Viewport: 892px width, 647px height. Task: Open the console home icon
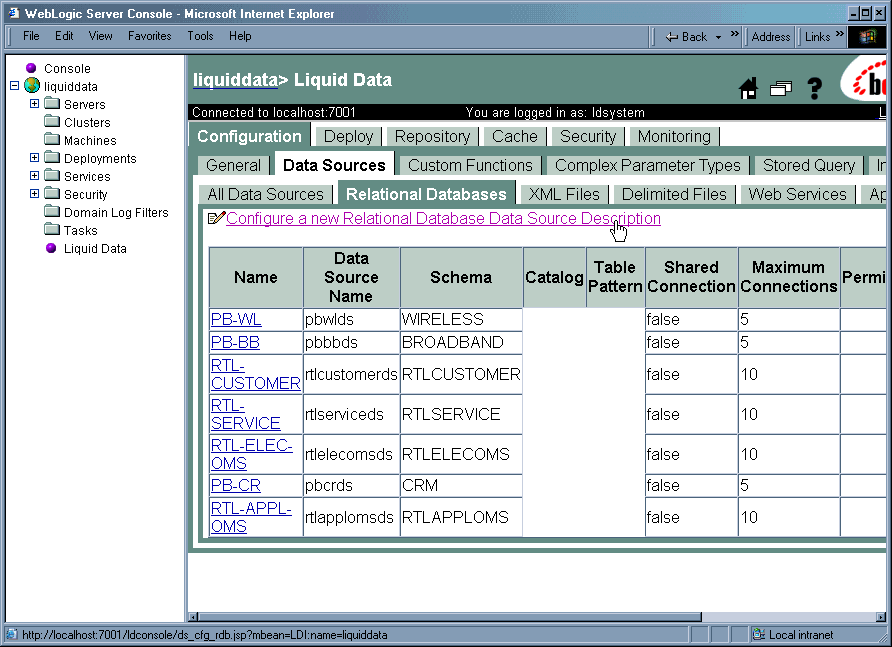(x=748, y=88)
